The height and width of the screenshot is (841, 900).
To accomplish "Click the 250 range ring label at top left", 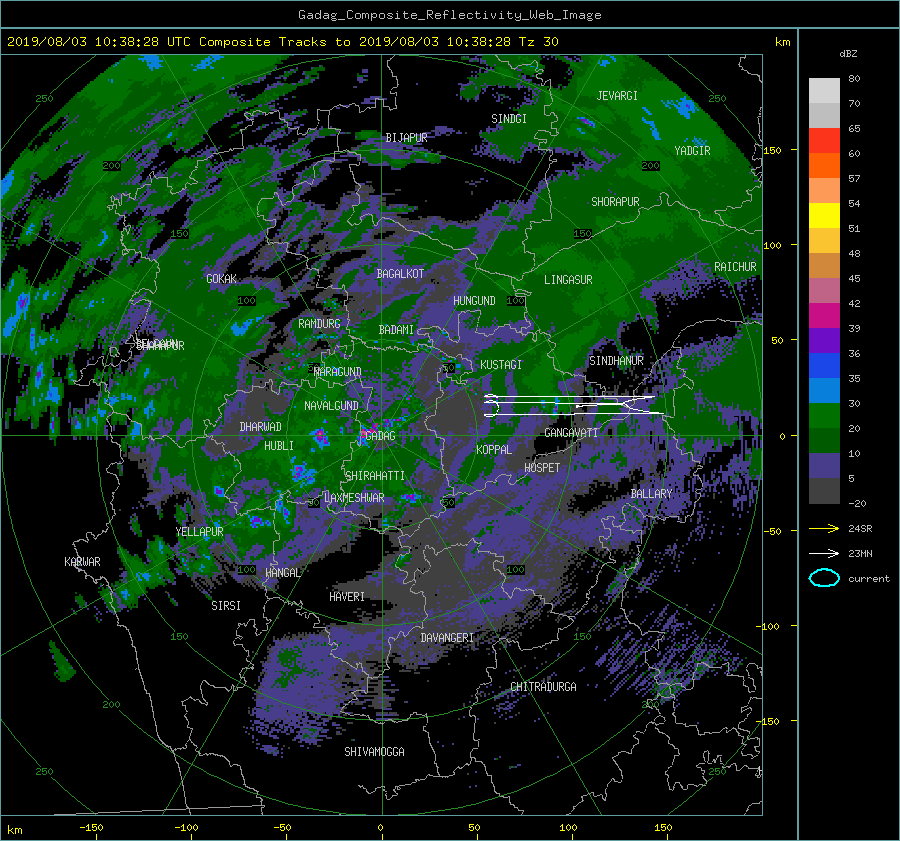I will (44, 99).
